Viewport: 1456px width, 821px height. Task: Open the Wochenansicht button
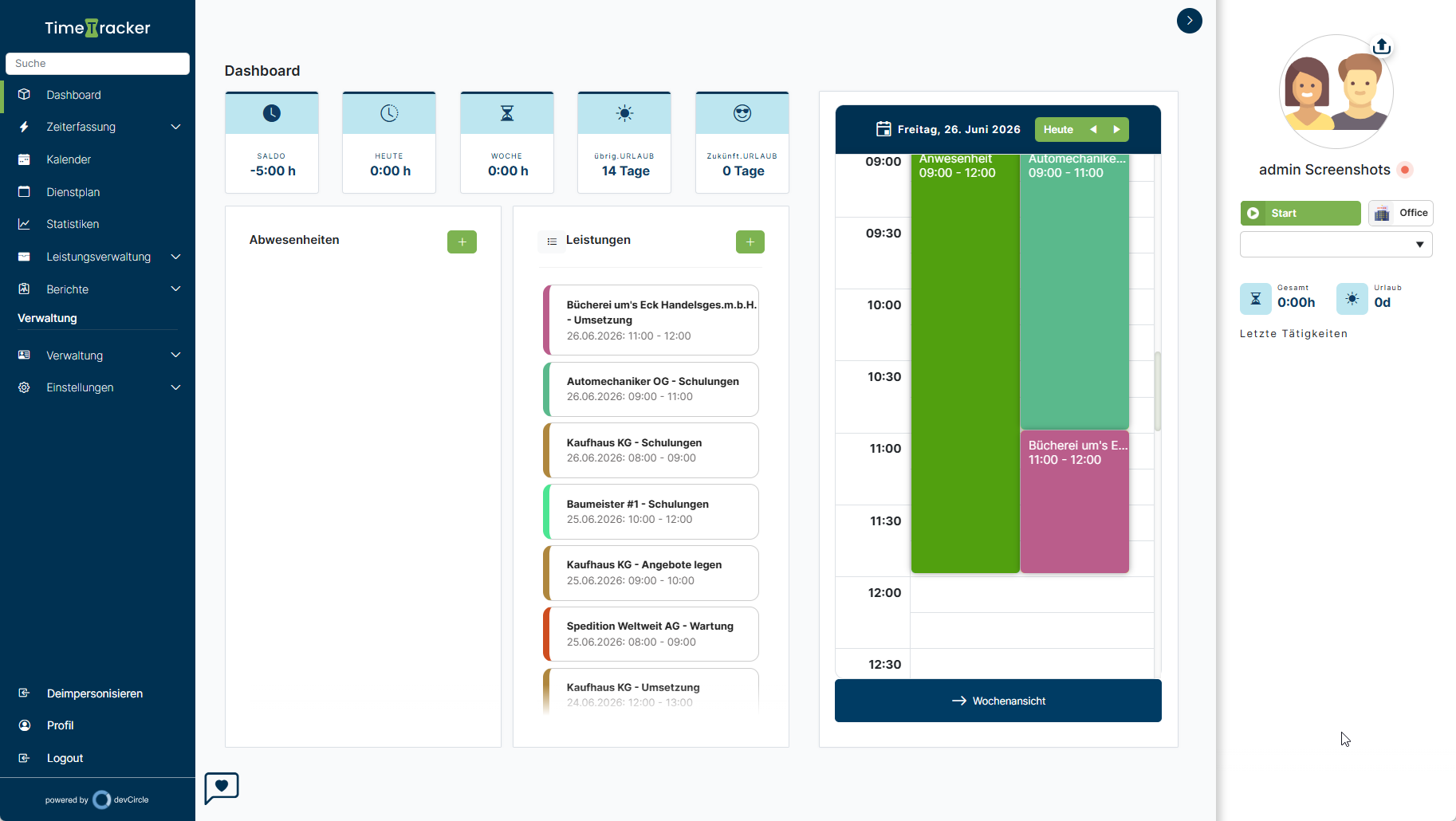[x=998, y=701]
